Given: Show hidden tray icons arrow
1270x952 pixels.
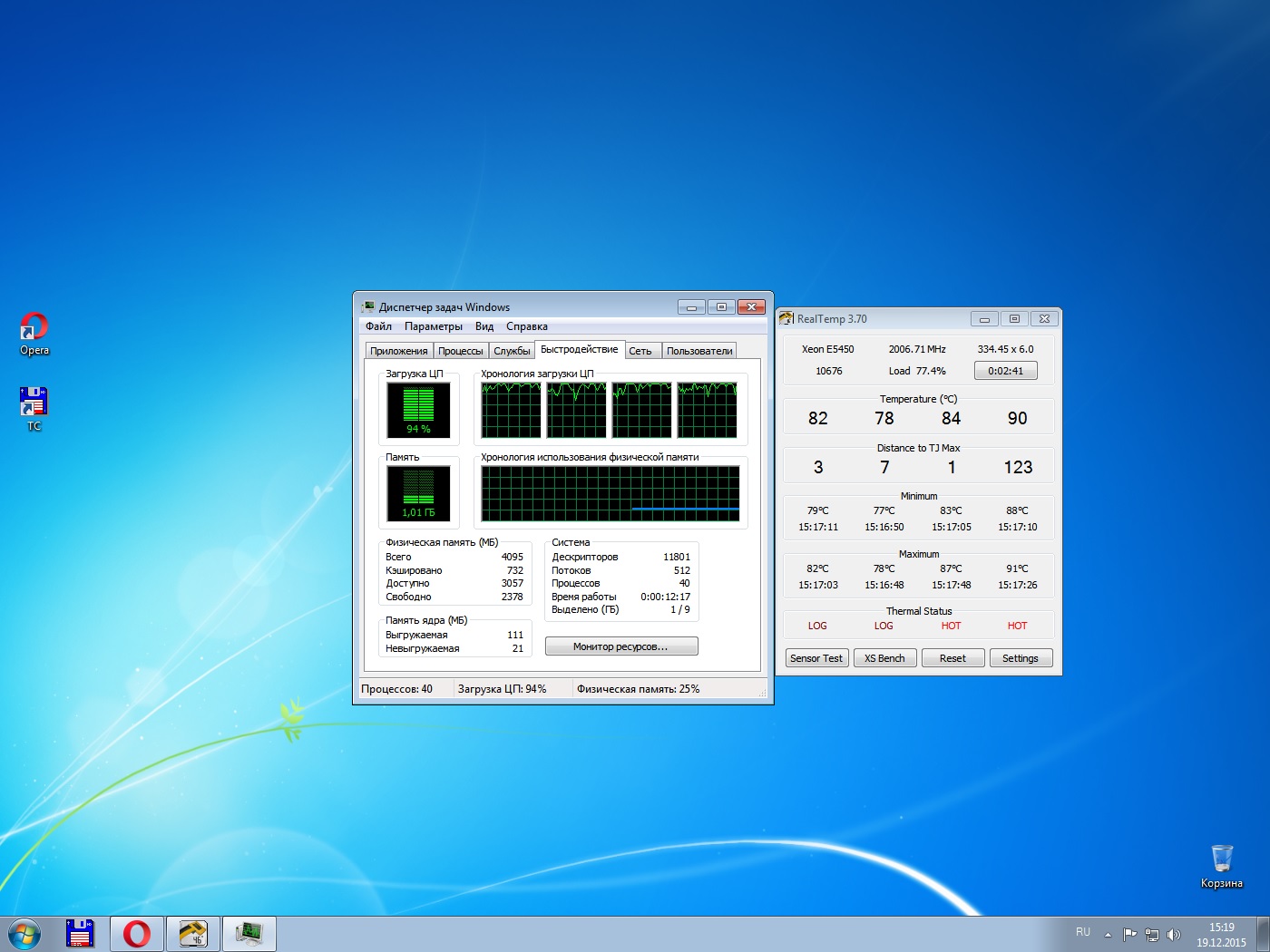Looking at the screenshot, I should point(1108,934).
